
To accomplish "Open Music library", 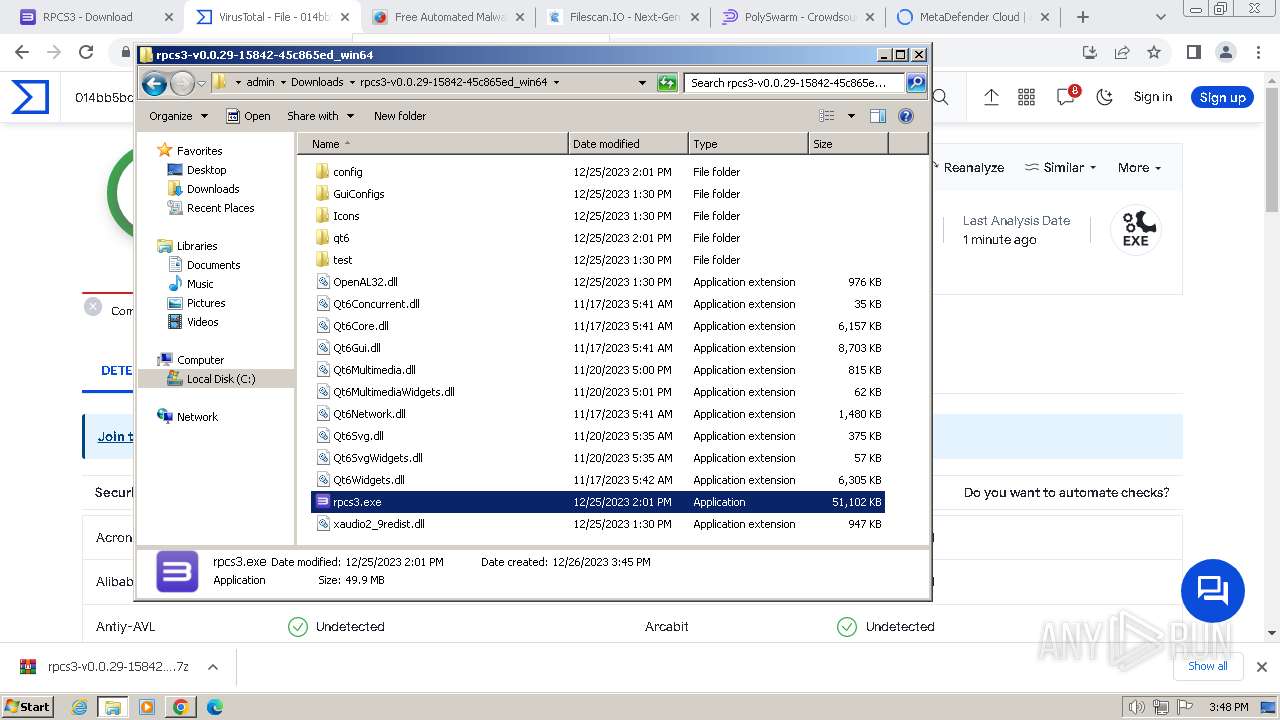I will 200,284.
